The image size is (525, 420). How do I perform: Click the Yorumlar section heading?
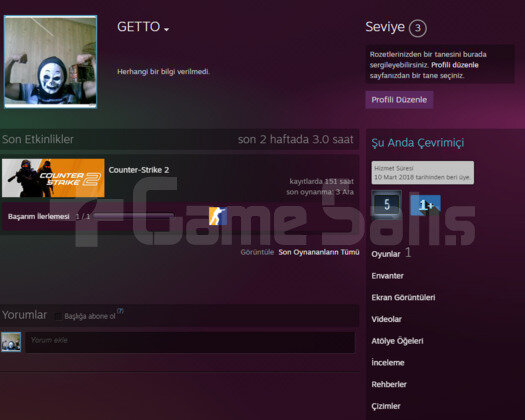point(24,315)
